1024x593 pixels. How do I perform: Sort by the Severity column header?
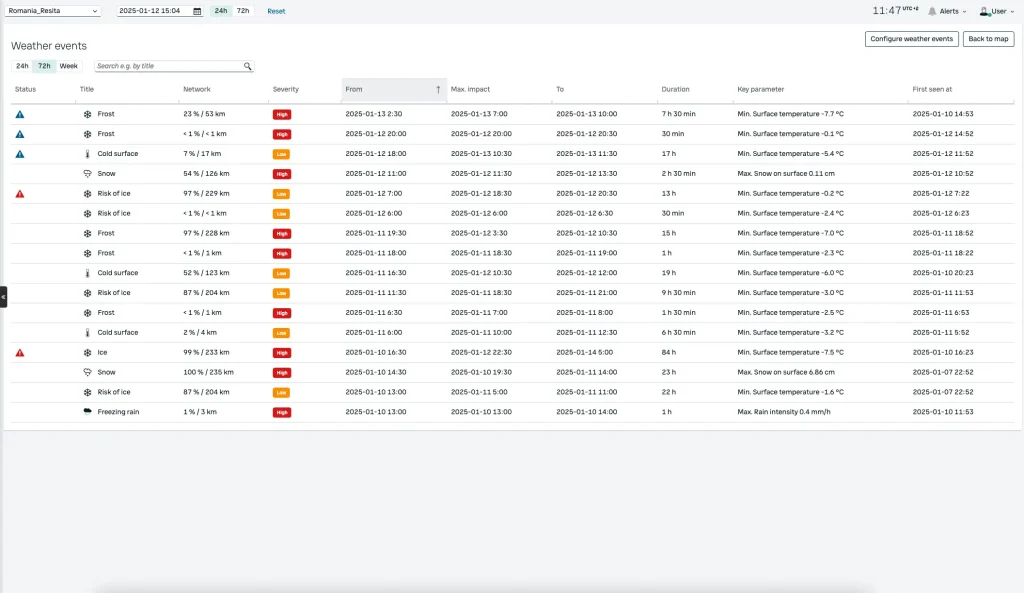point(285,90)
